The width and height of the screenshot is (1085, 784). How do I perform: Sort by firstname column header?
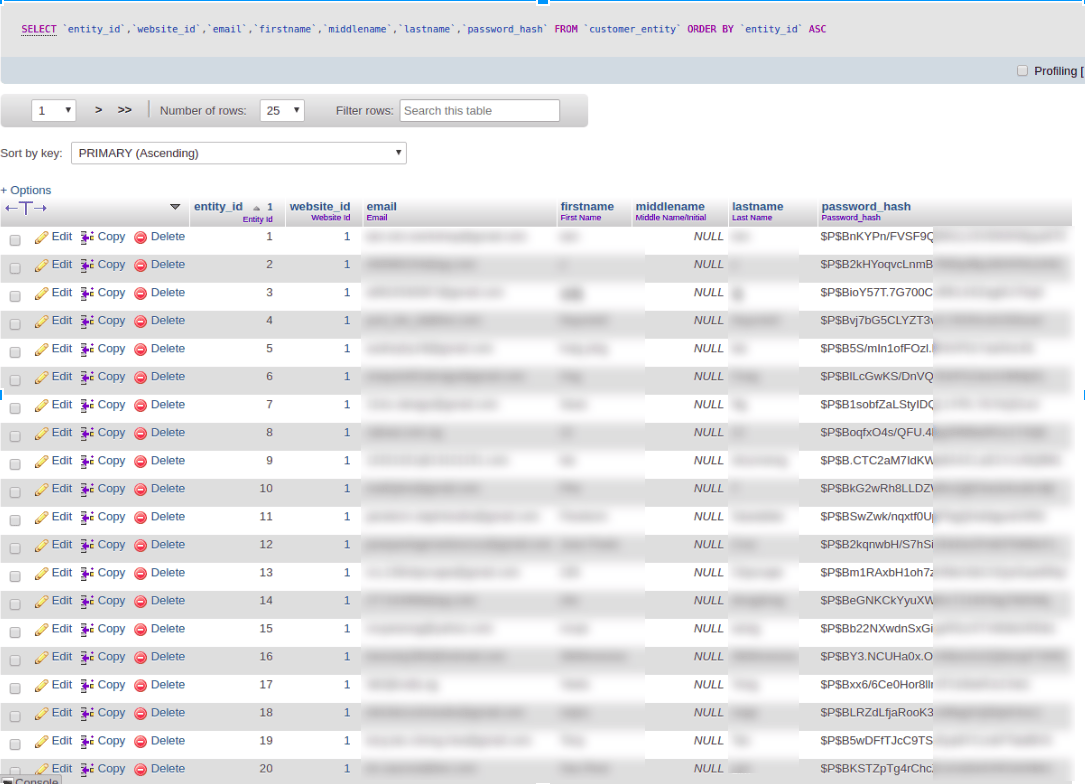pos(587,206)
